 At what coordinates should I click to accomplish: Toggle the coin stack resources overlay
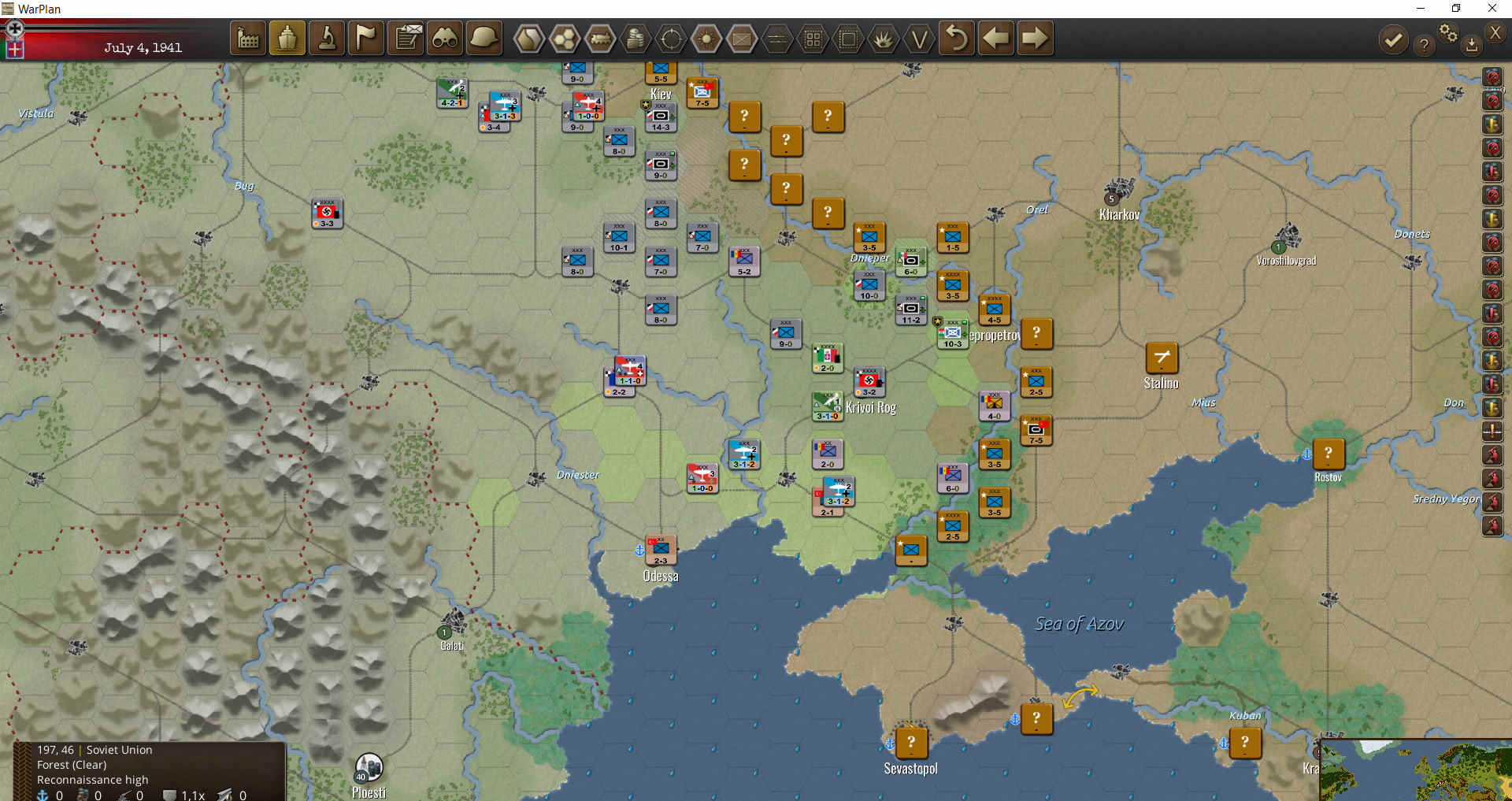[636, 39]
